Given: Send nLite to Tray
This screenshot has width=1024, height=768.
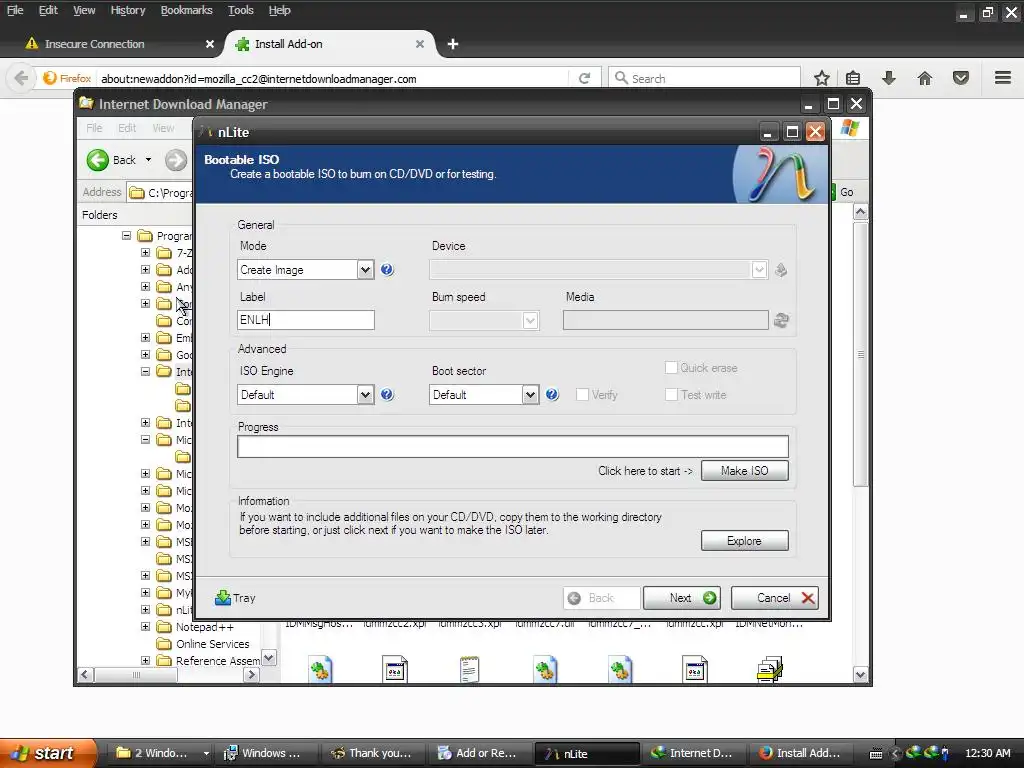Looking at the screenshot, I should [235, 598].
